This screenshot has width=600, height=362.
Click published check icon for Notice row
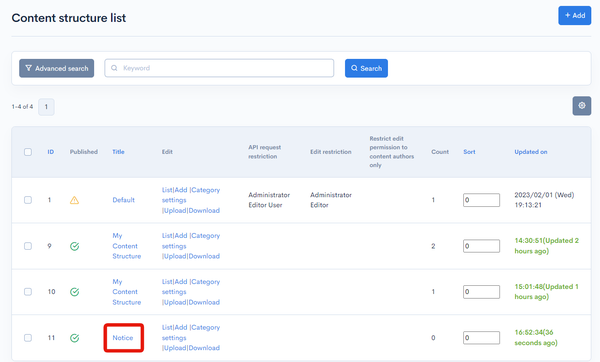pyautogui.click(x=75, y=338)
